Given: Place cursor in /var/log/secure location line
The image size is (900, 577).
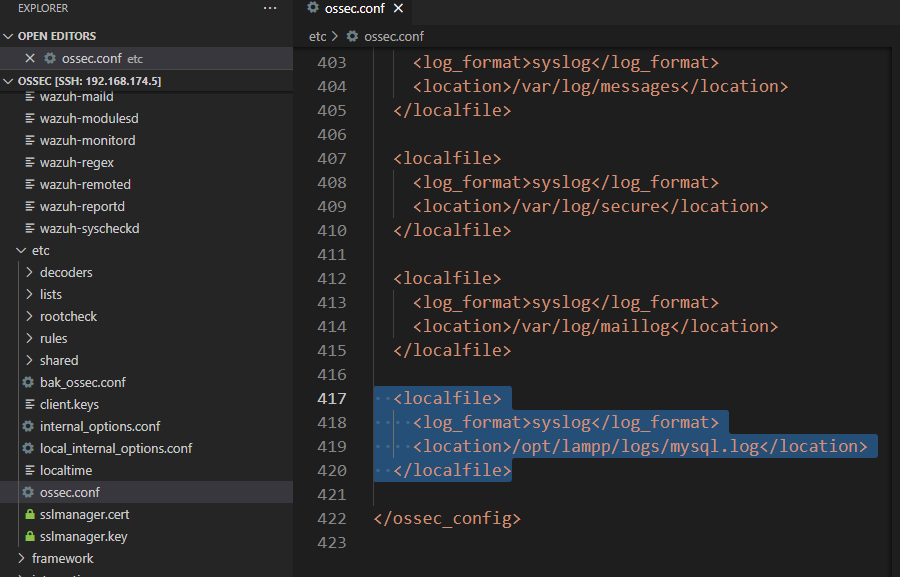Looking at the screenshot, I should [x=590, y=207].
